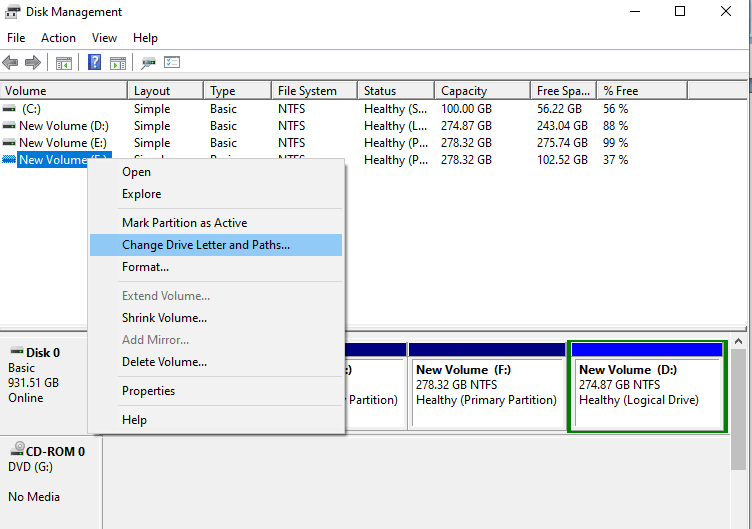Open the View menu
The width and height of the screenshot is (752, 529).
pos(104,38)
